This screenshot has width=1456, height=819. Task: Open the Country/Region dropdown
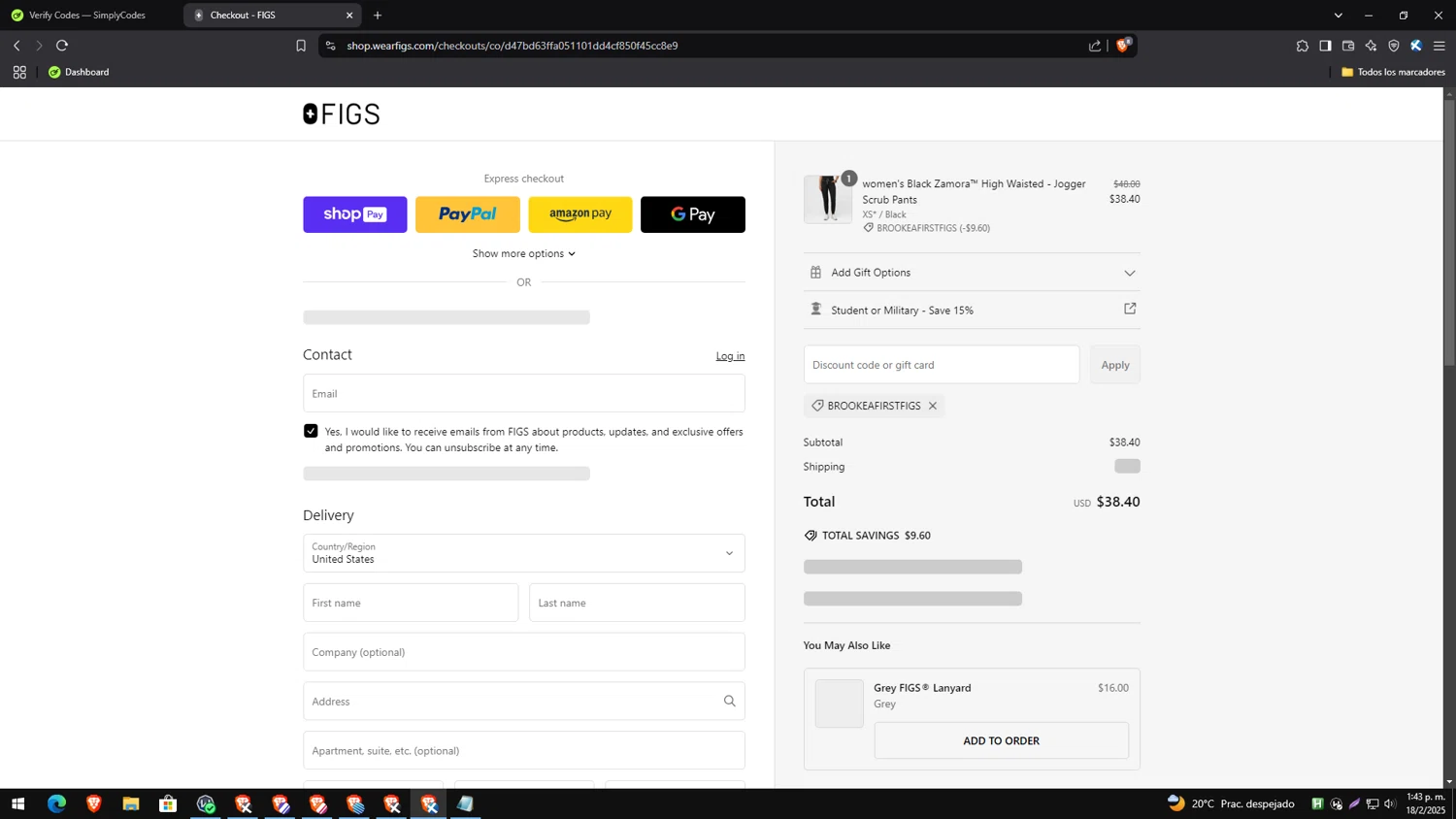coord(523,553)
